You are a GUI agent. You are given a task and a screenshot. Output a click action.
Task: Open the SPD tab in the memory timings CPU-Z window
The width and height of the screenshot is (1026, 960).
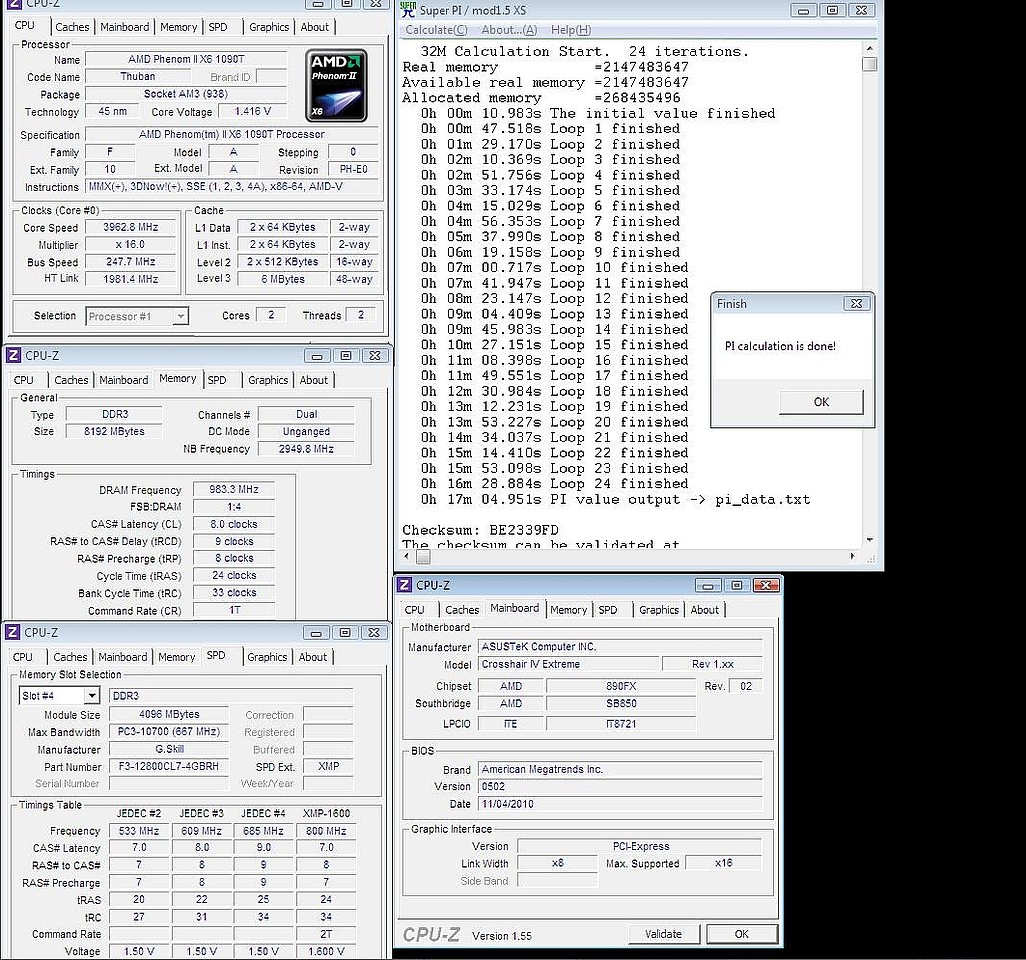pyautogui.click(x=217, y=380)
